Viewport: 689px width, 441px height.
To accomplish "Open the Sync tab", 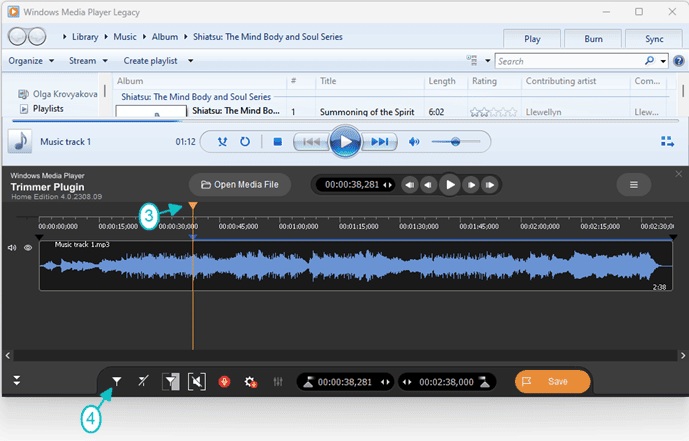I will pyautogui.click(x=654, y=39).
